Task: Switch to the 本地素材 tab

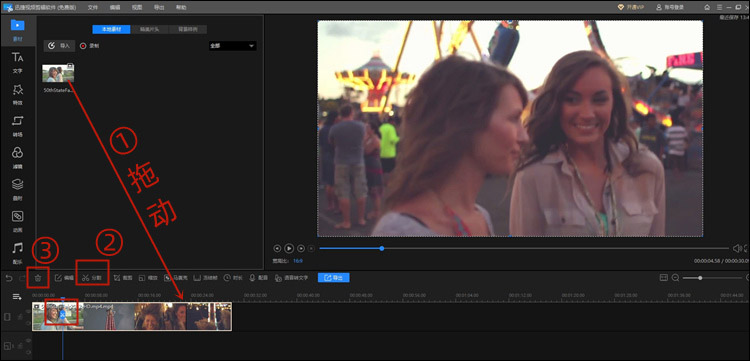Action: [111, 29]
